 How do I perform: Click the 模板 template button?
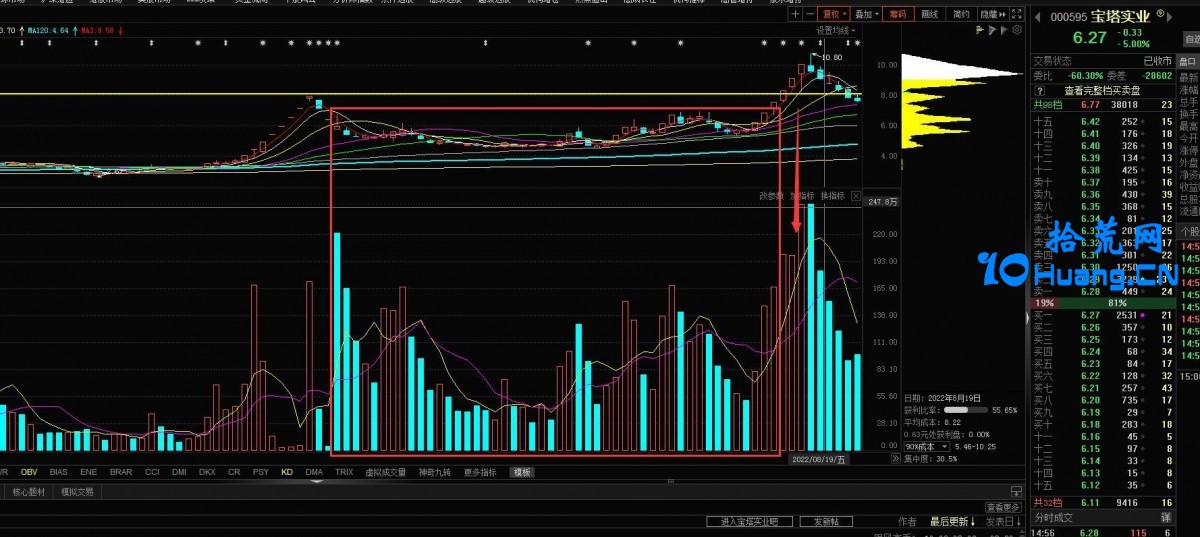tap(523, 471)
